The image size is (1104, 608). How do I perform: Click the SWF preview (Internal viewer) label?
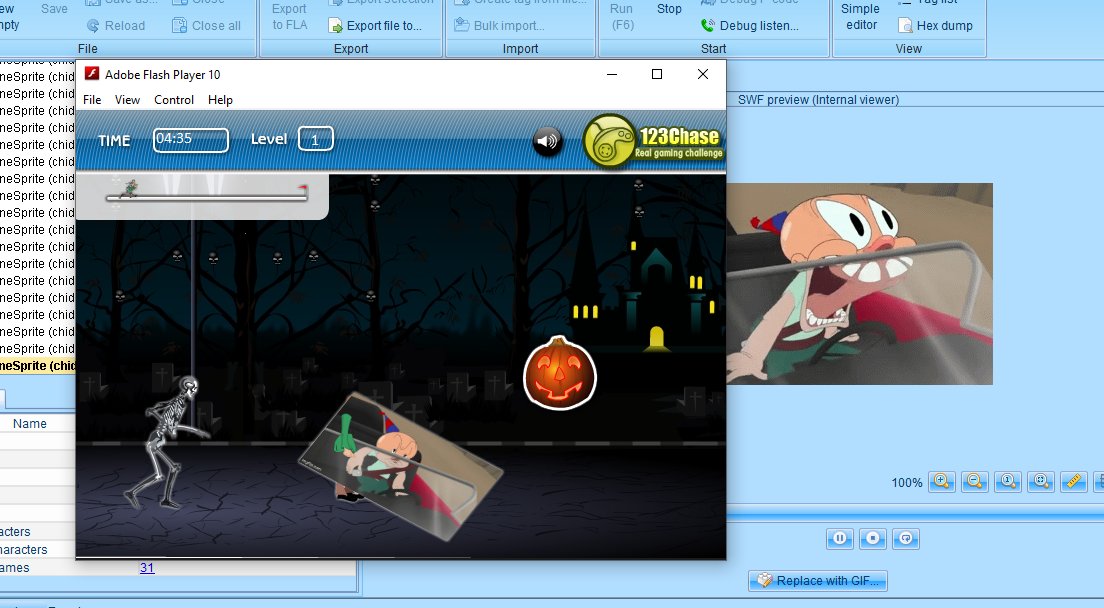point(818,100)
